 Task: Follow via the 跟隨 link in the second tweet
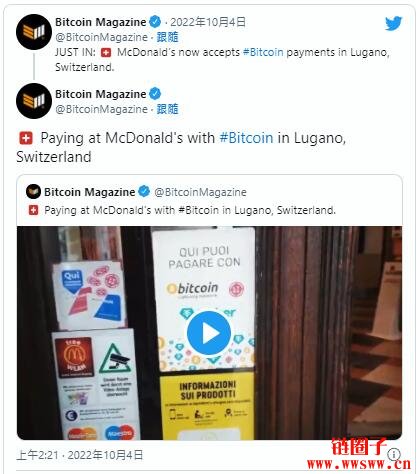167,109
